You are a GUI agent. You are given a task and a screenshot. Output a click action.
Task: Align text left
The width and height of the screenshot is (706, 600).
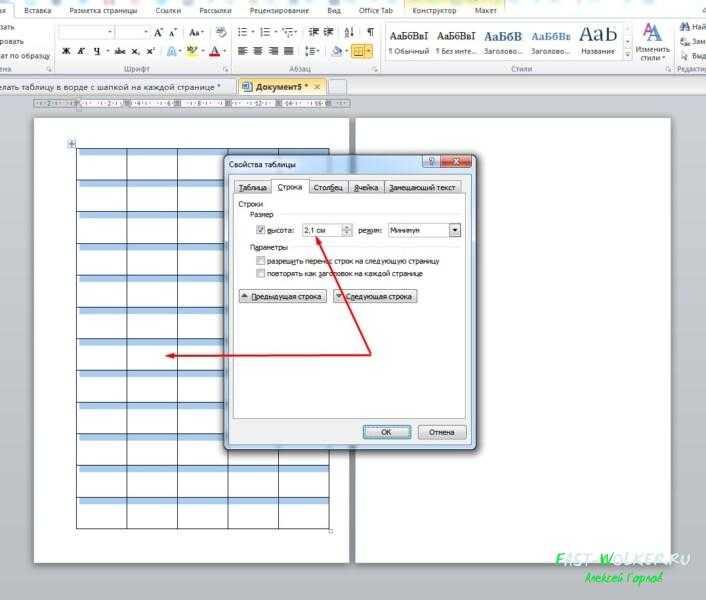point(242,51)
